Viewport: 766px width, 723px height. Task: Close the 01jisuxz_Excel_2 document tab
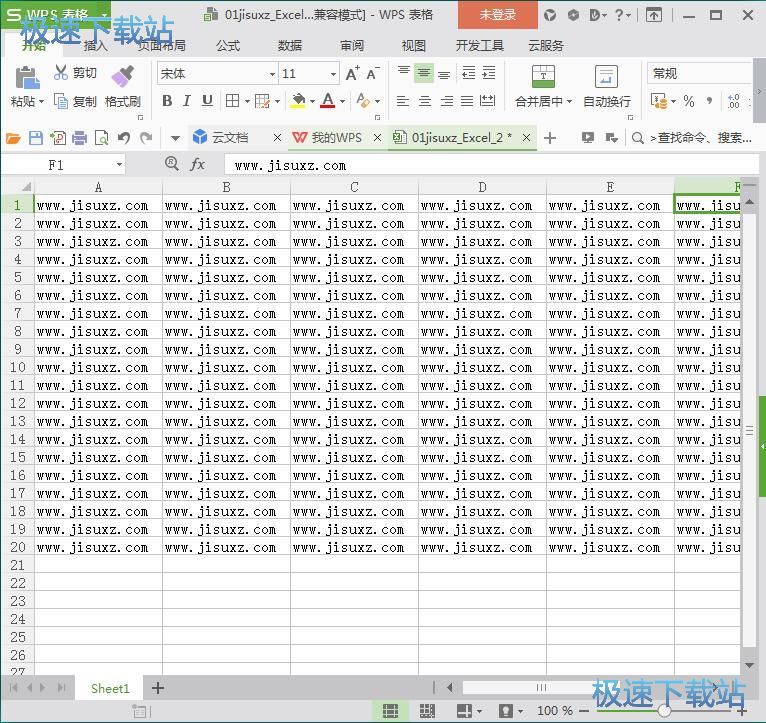coord(526,138)
